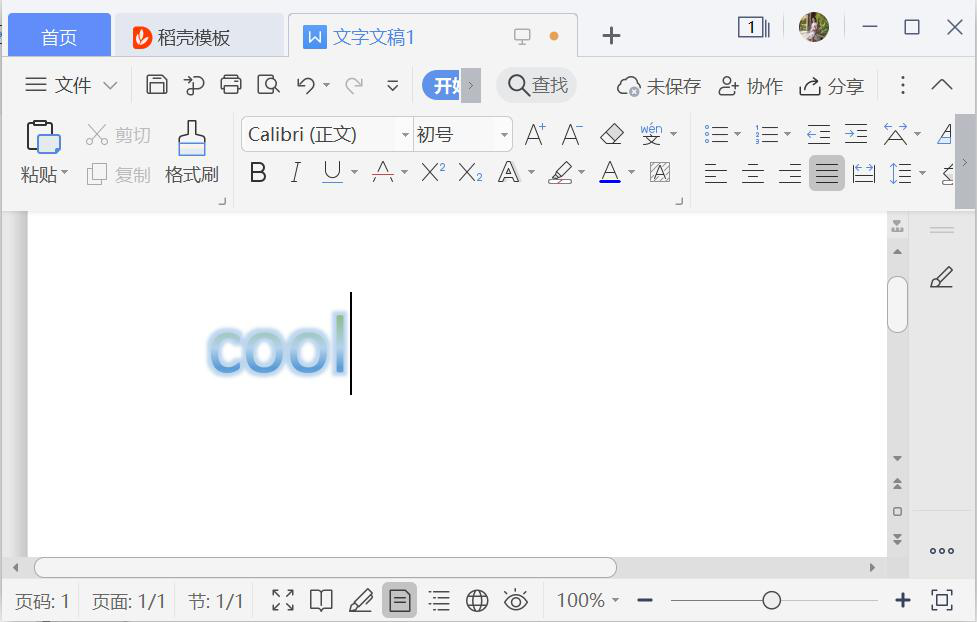Click the Save document icon
Viewport: 977px width, 622px height.
pos(157,85)
